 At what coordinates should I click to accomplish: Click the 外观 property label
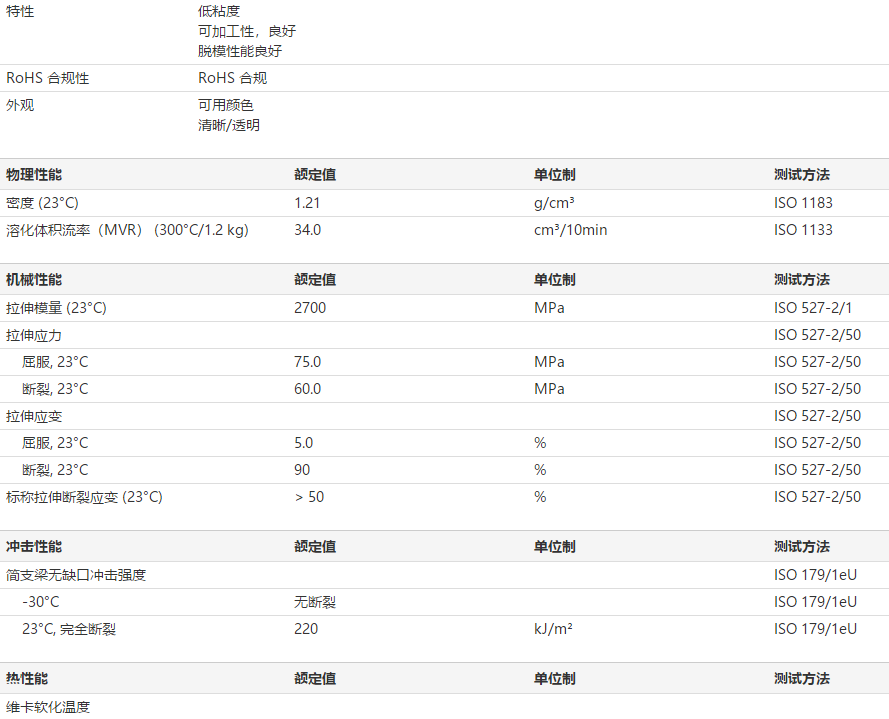click(19, 105)
